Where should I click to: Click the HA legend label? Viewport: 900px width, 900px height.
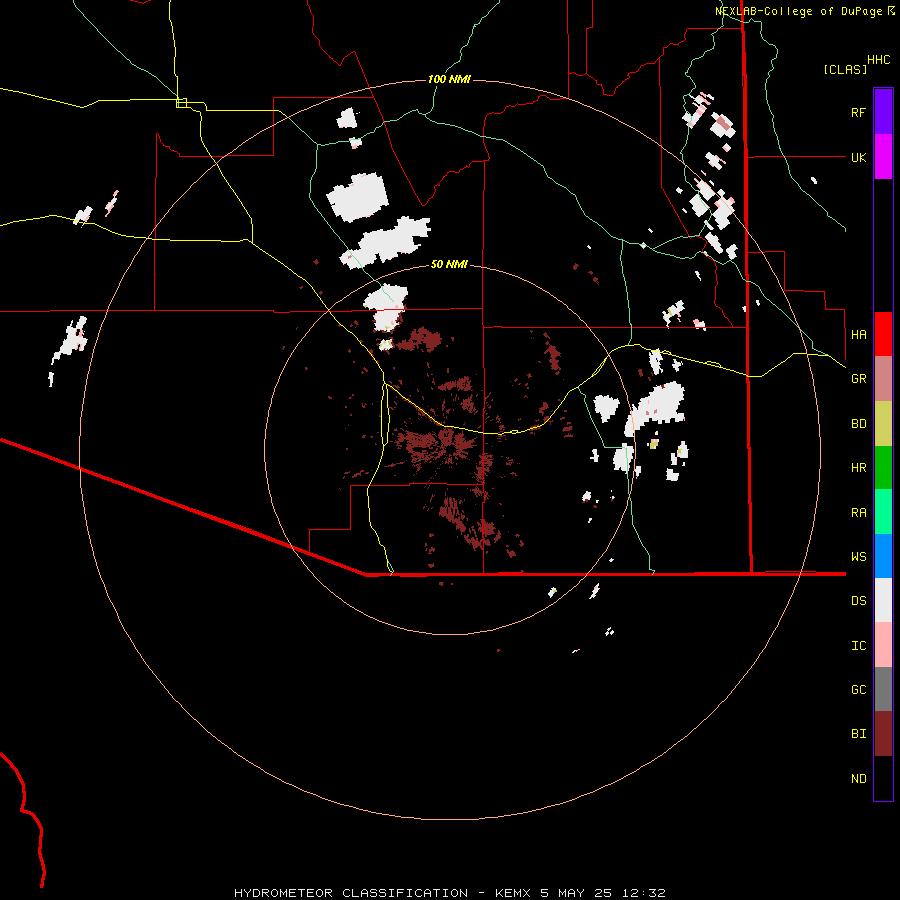point(858,335)
